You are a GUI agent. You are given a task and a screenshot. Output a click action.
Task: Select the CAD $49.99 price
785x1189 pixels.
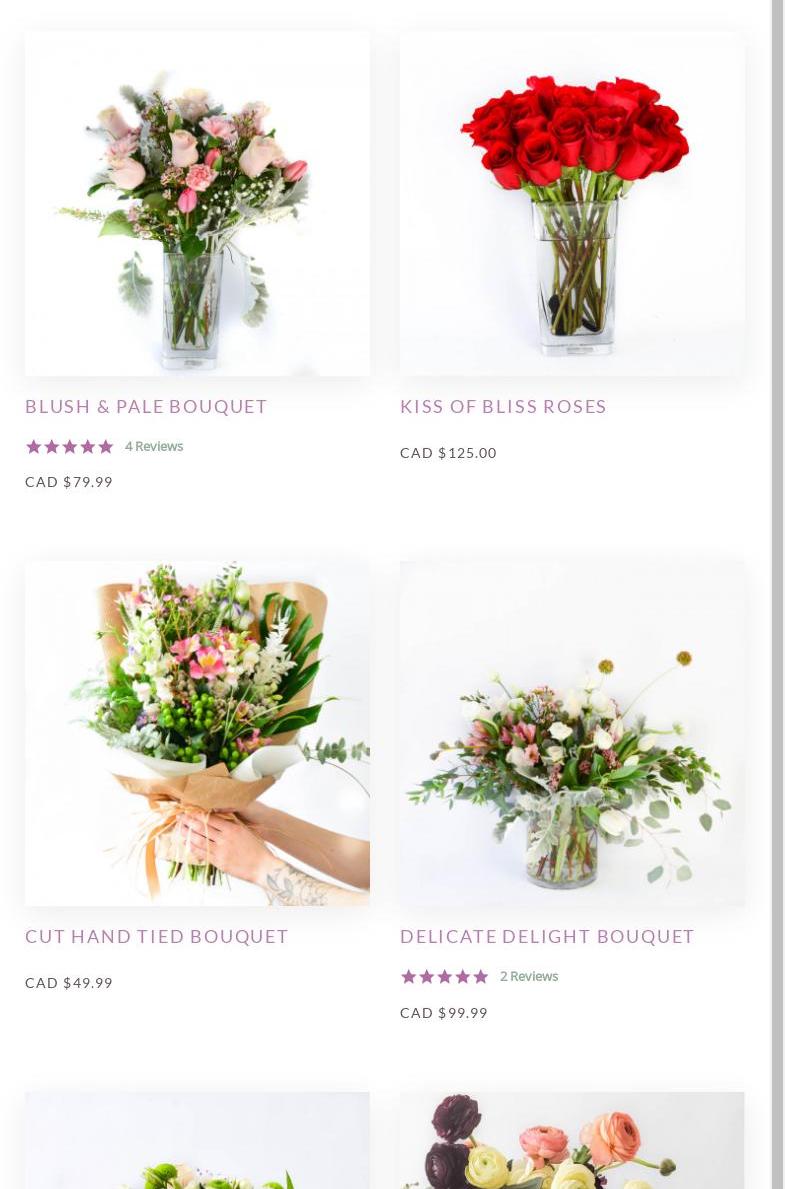pos(69,983)
